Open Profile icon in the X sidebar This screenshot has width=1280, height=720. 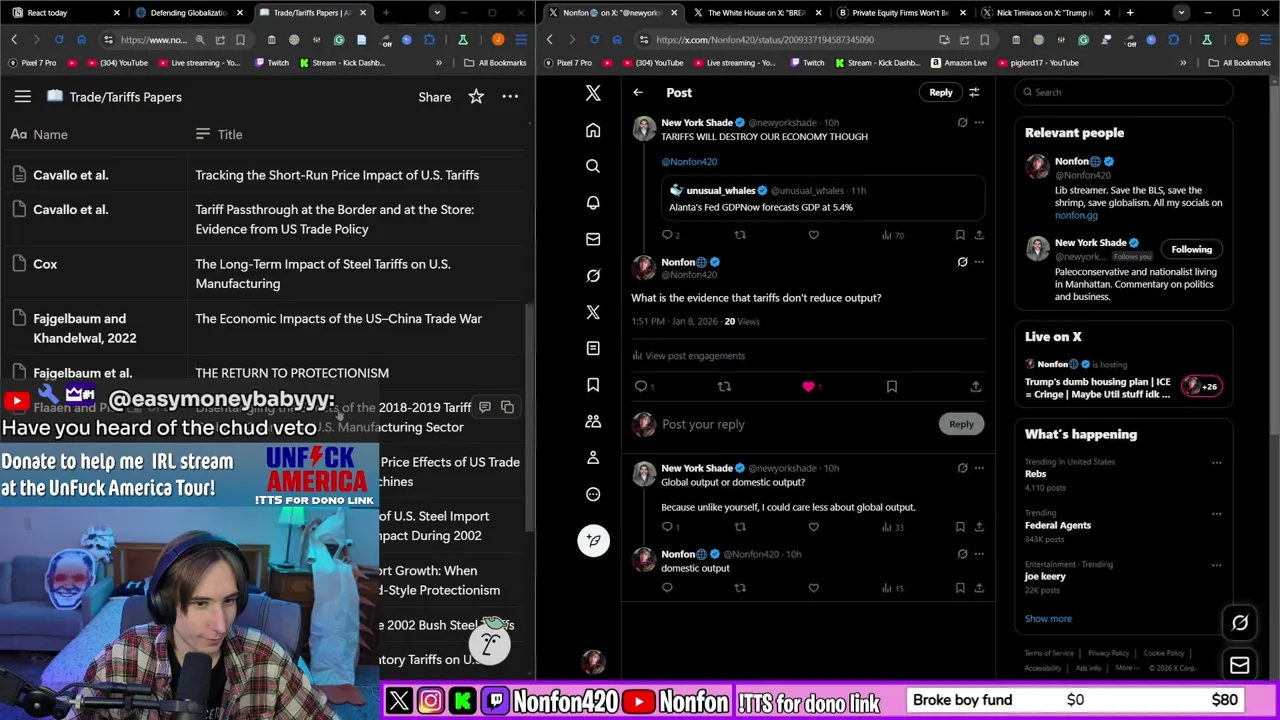click(x=593, y=458)
